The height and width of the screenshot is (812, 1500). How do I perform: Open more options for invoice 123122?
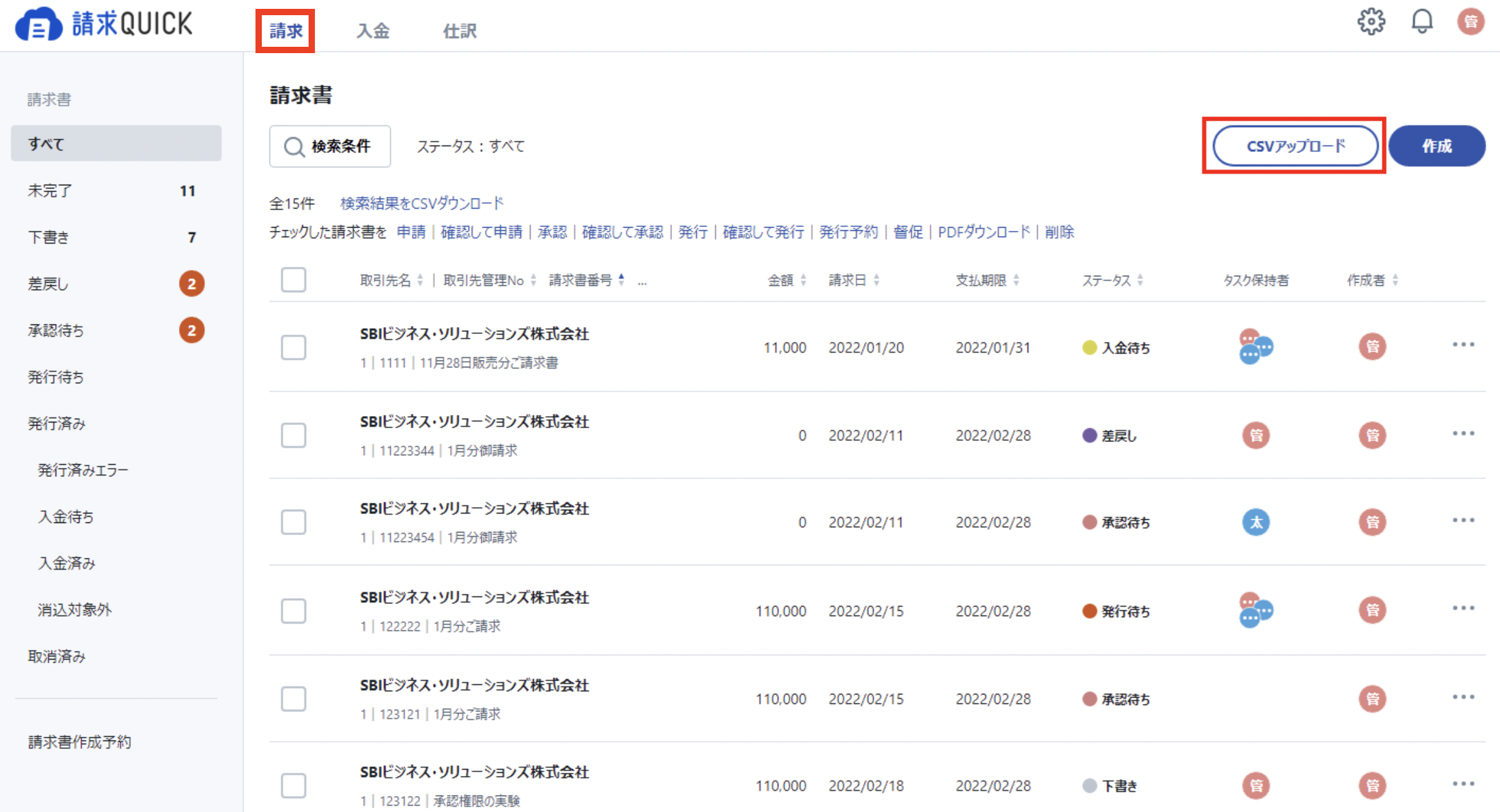[x=1463, y=784]
